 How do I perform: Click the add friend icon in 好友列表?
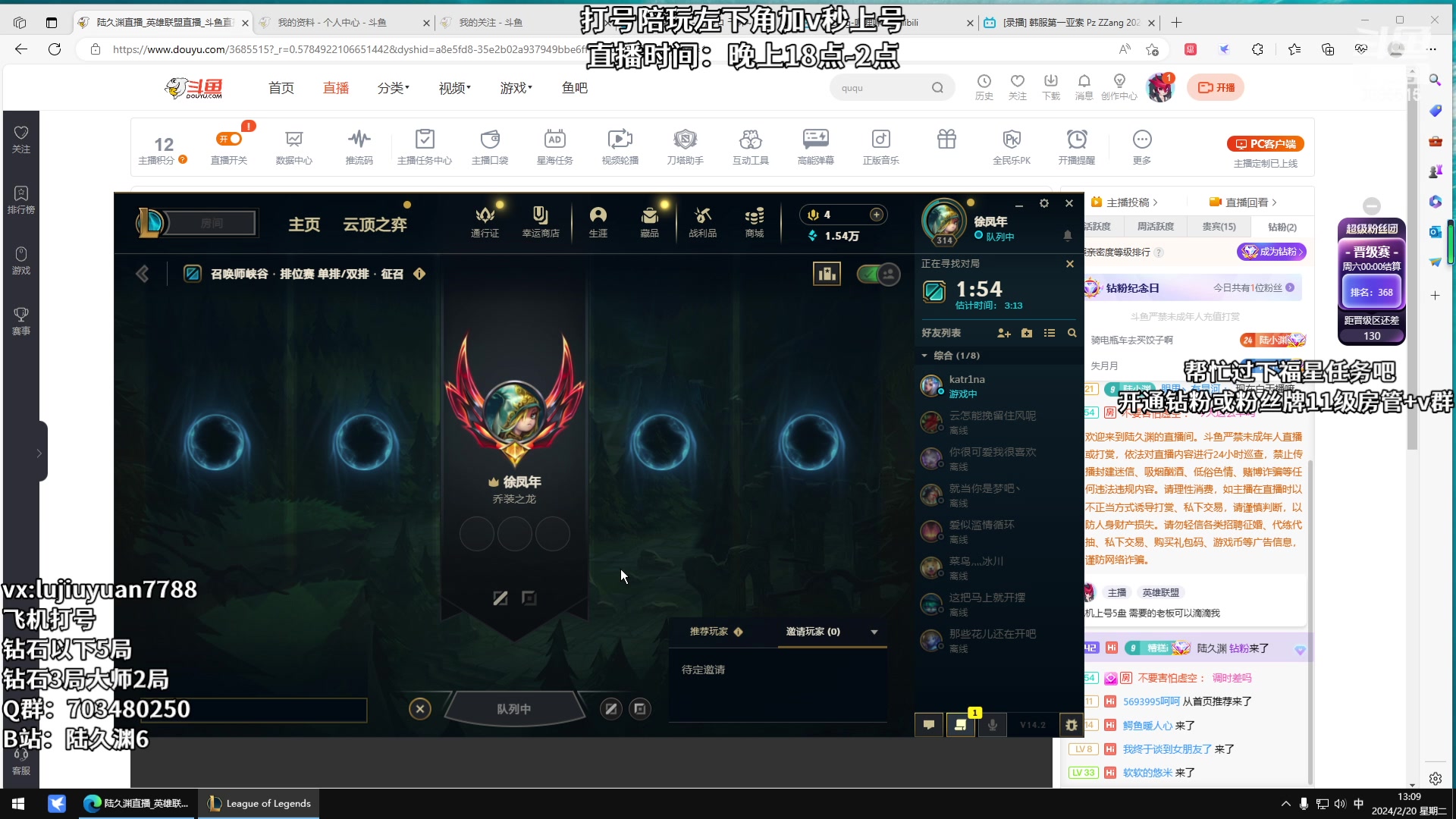click(1004, 333)
